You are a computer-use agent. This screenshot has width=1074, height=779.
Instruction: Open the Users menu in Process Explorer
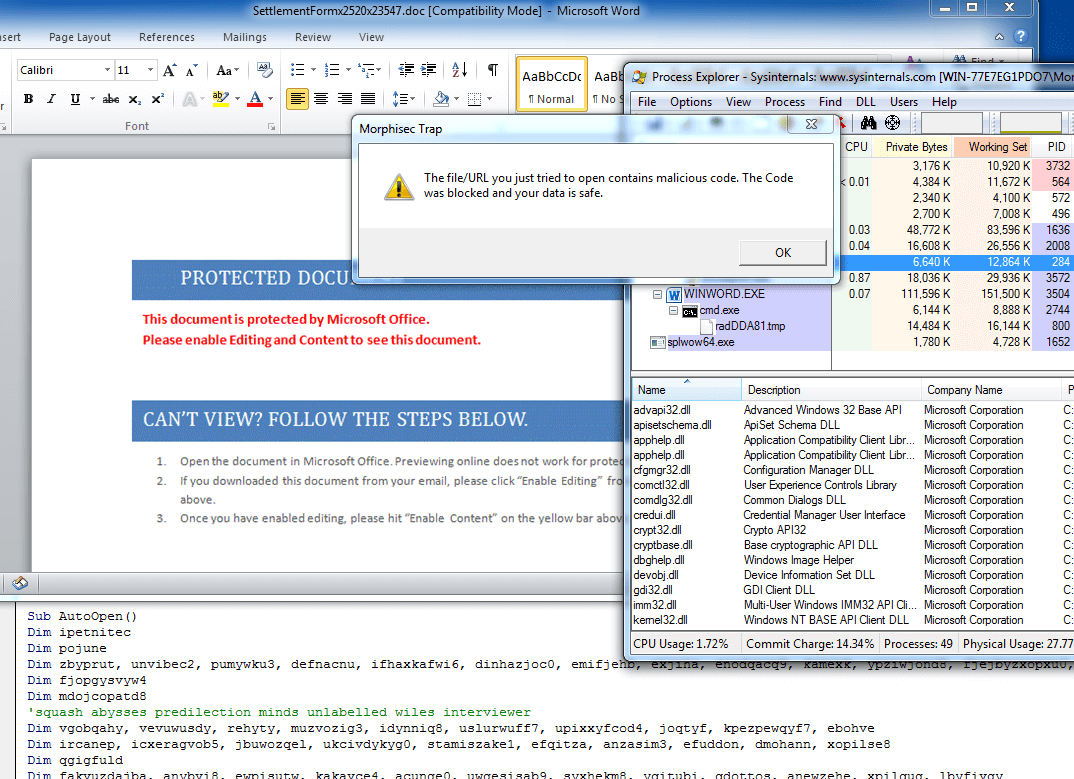[903, 102]
